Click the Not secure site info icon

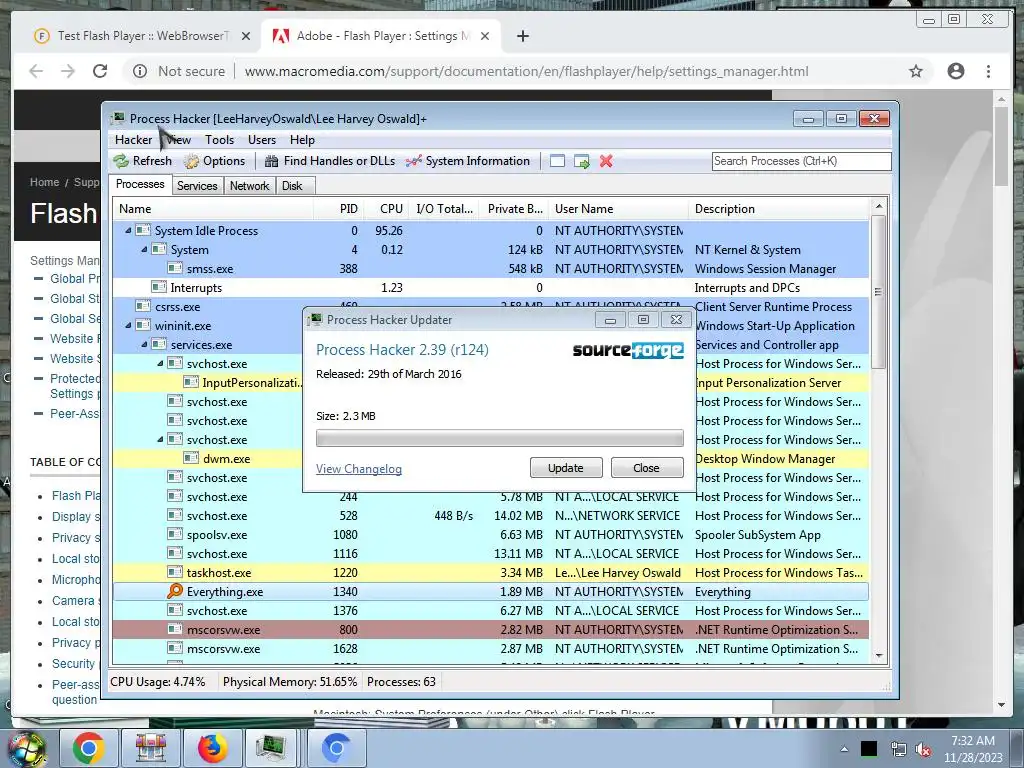(x=140, y=71)
